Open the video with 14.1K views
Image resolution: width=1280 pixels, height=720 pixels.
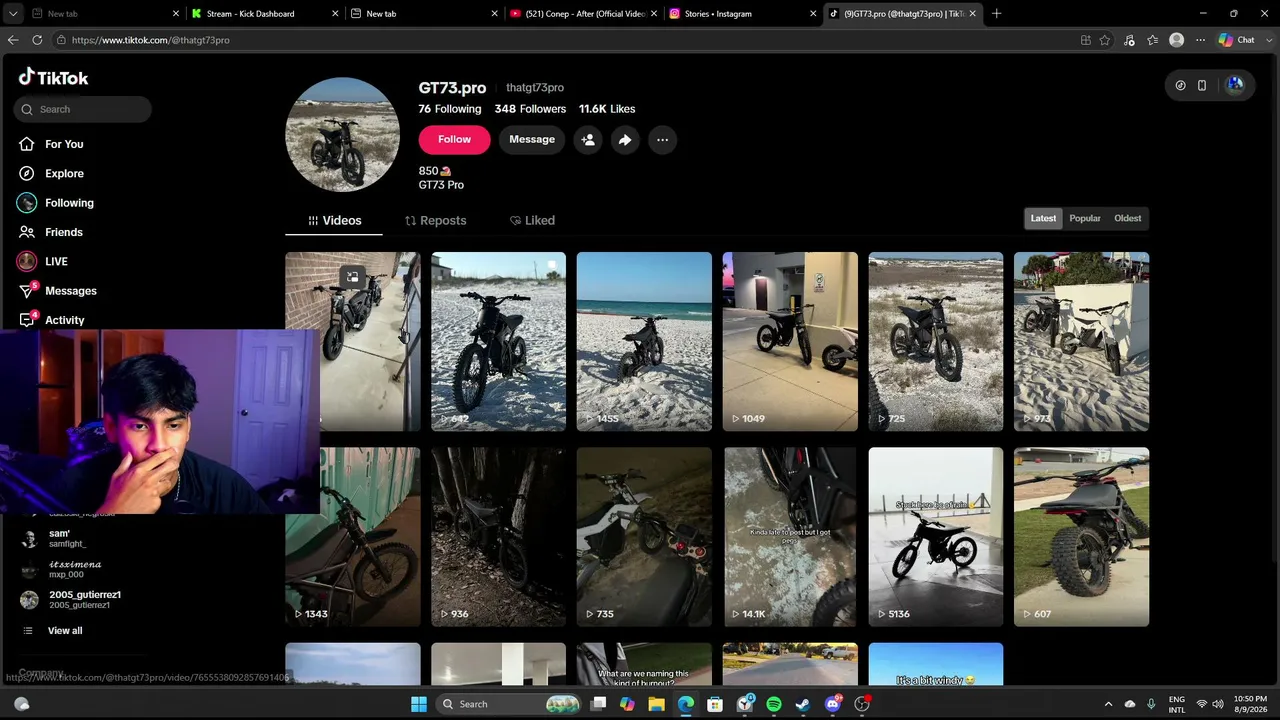click(x=790, y=537)
